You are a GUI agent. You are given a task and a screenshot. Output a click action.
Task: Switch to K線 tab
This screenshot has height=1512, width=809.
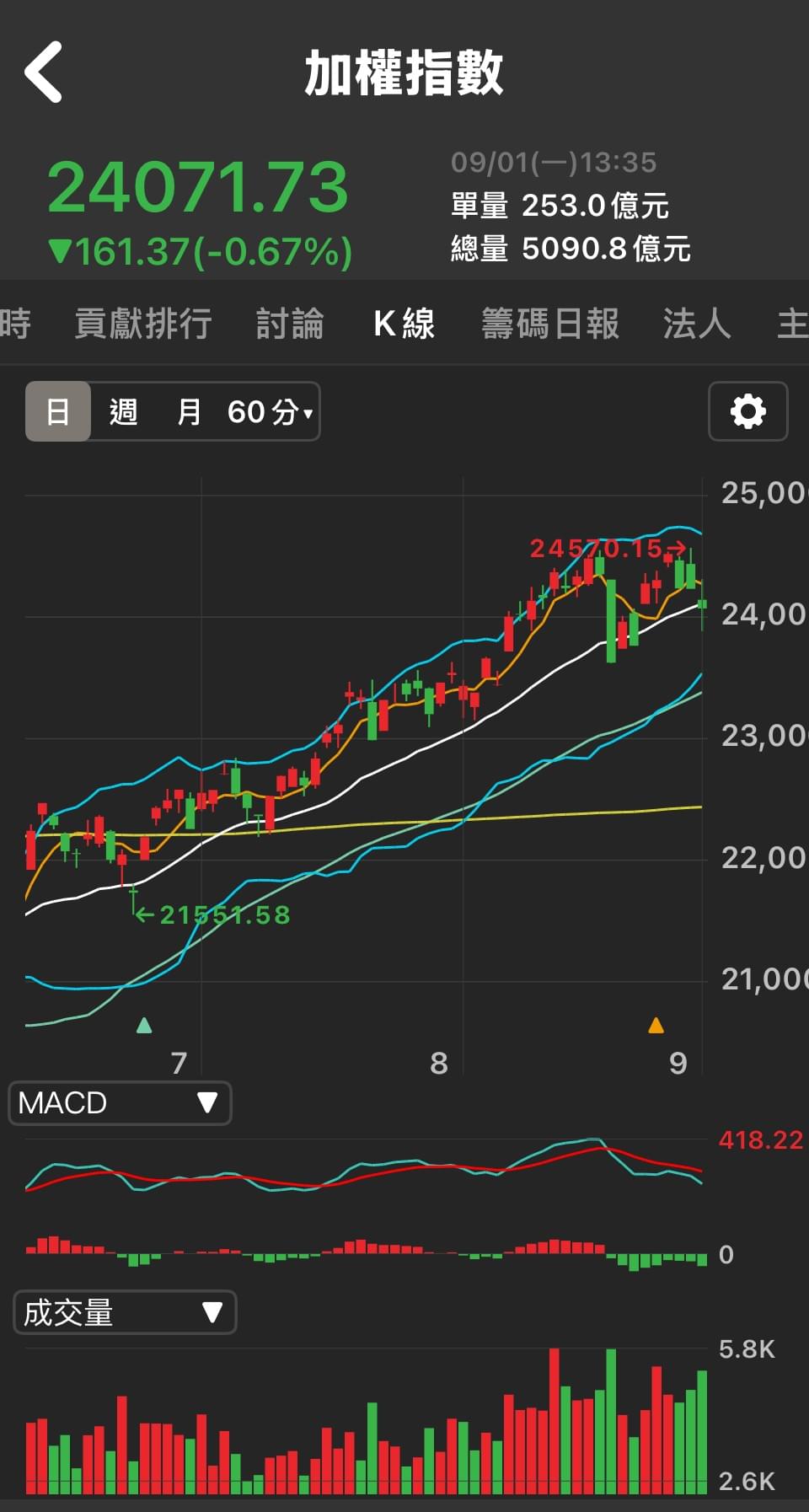pos(404,324)
